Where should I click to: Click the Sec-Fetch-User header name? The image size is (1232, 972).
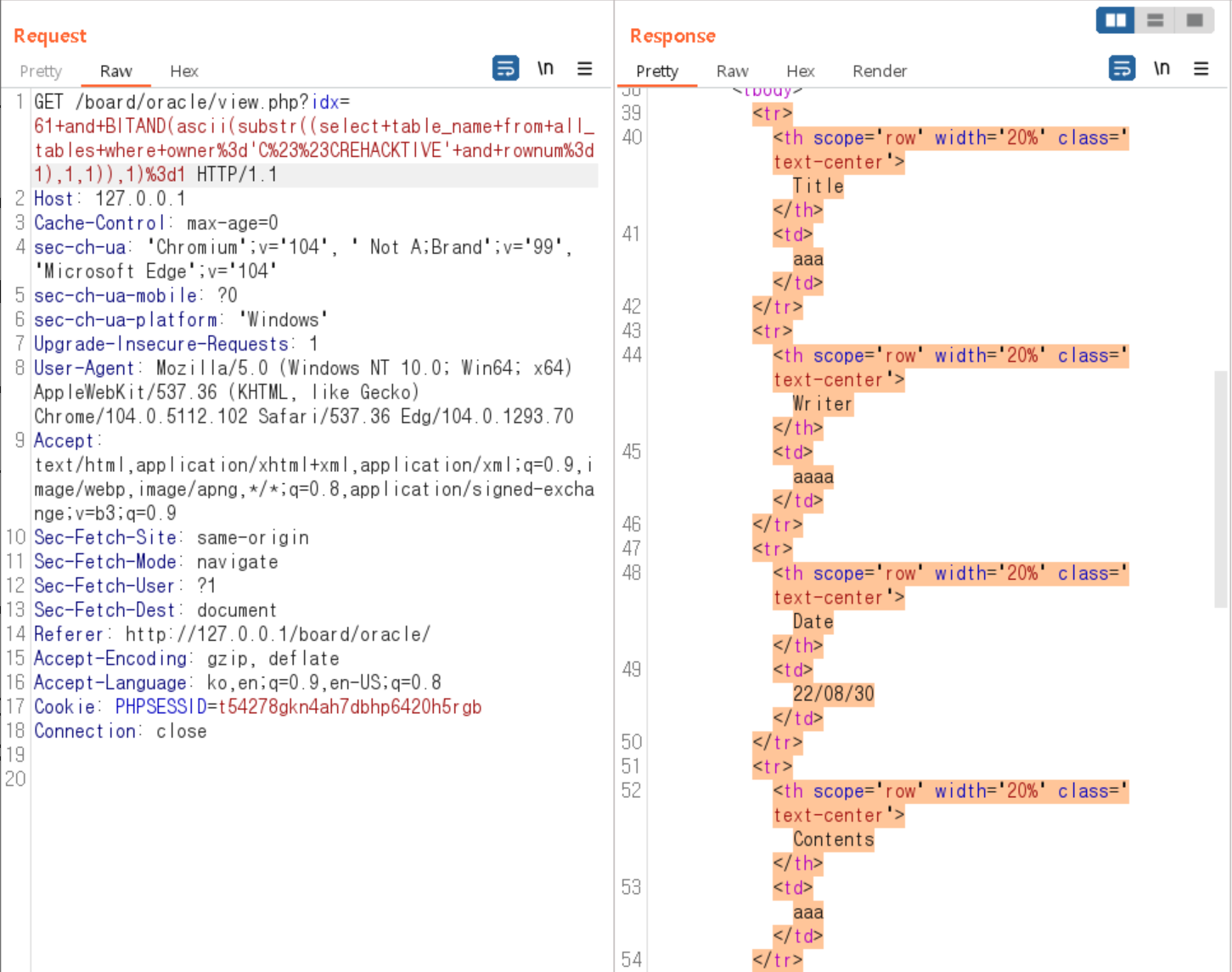point(104,586)
